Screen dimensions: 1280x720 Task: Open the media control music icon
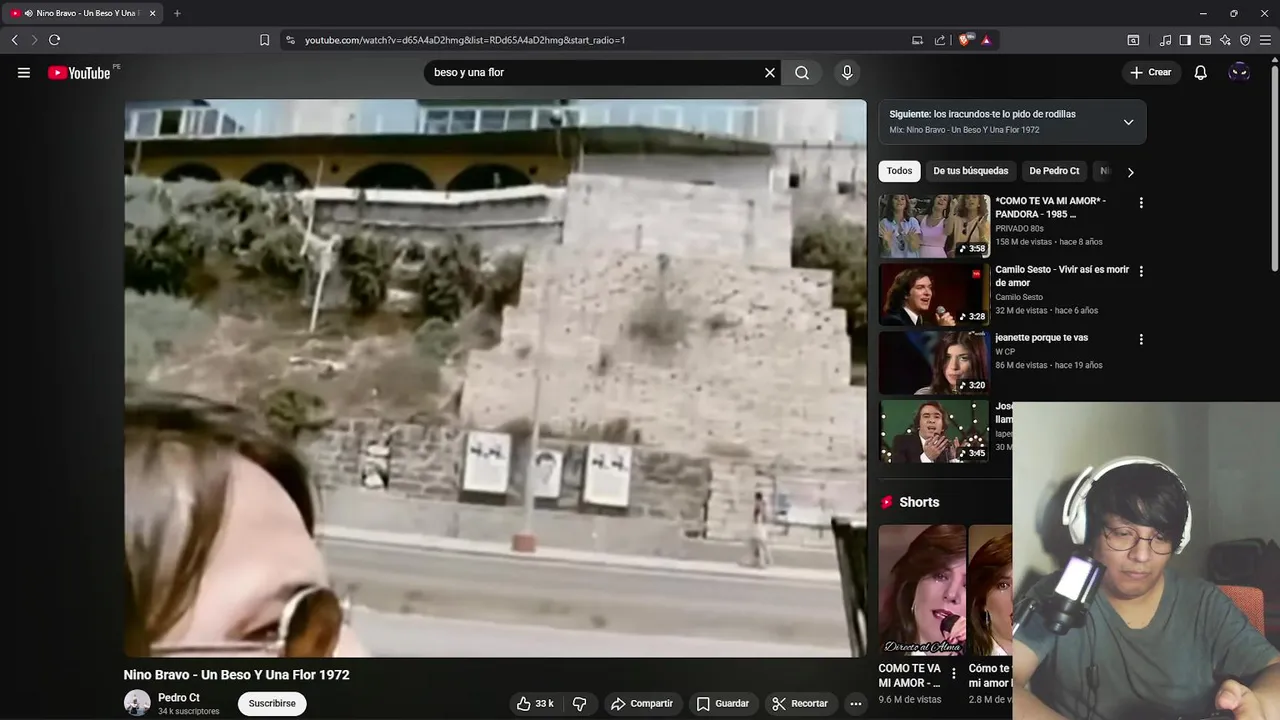point(1165,40)
